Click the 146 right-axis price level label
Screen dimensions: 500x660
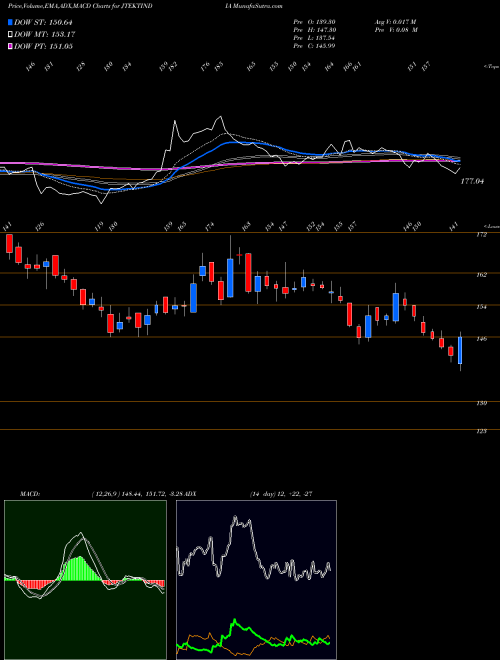482,339
